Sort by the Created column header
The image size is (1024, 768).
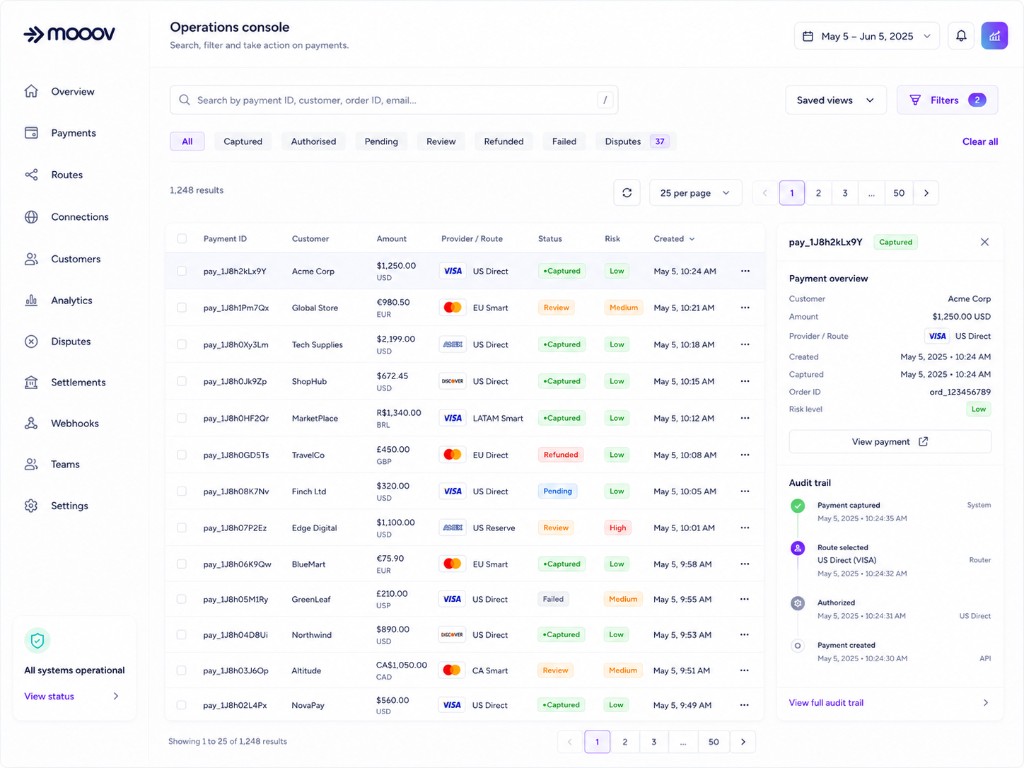674,239
